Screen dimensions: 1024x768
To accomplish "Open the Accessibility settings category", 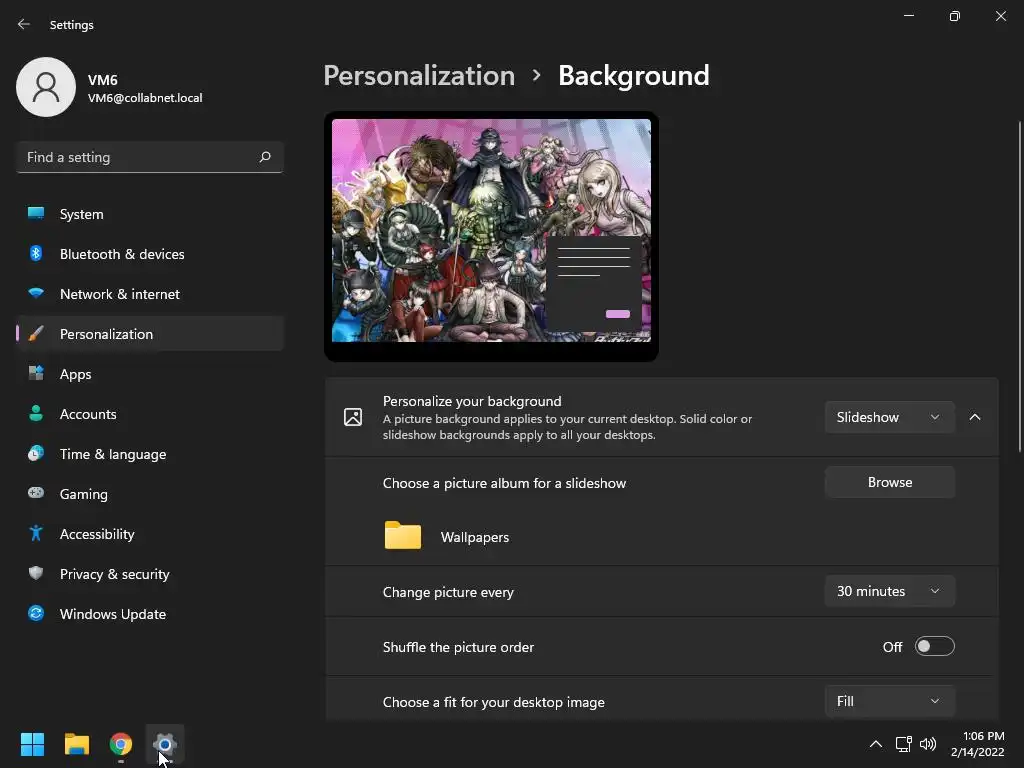I will pyautogui.click(x=150, y=534).
